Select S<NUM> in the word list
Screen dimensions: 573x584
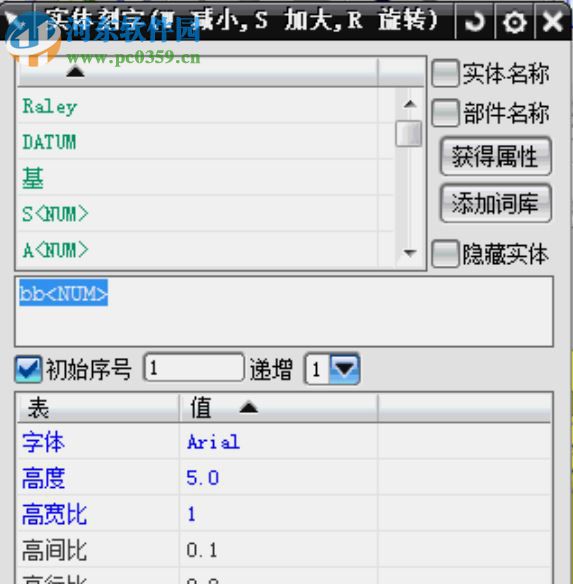(x=206, y=214)
